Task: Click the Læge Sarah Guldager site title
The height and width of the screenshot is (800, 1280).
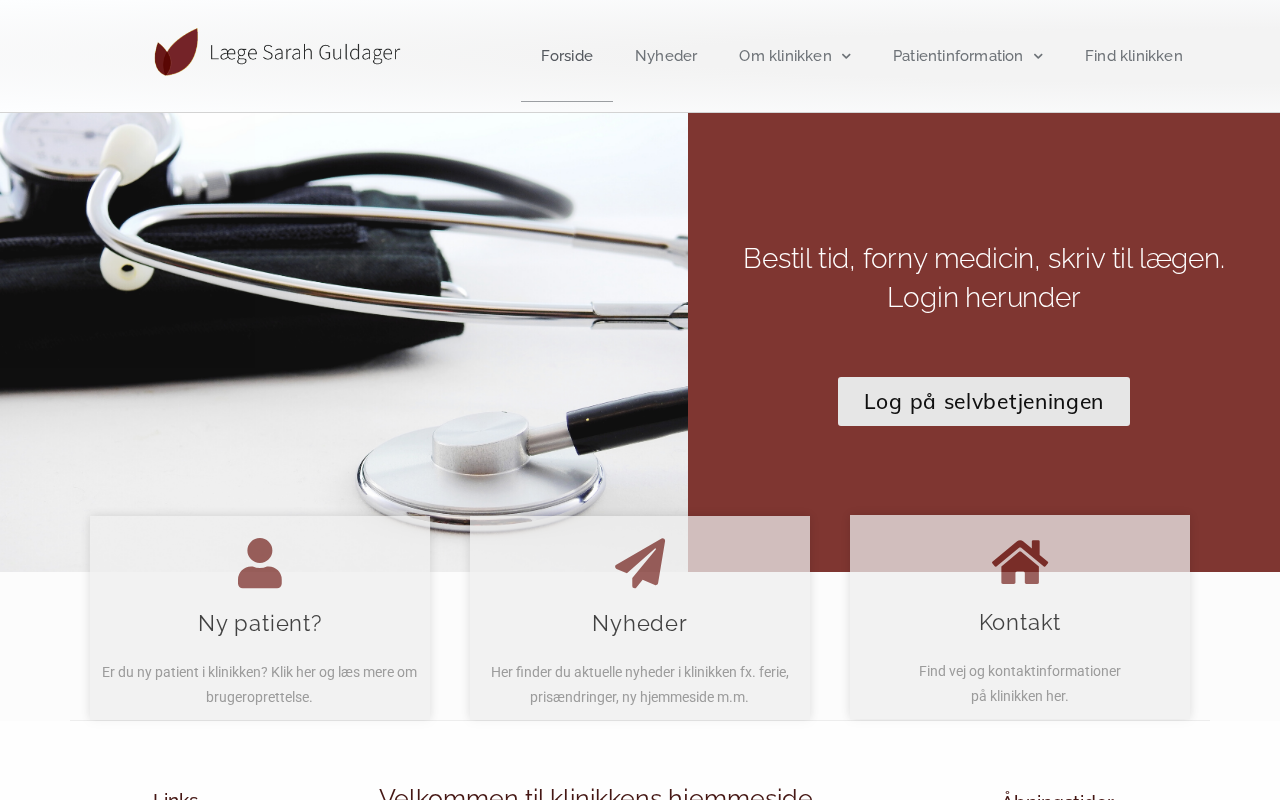Action: [x=305, y=53]
